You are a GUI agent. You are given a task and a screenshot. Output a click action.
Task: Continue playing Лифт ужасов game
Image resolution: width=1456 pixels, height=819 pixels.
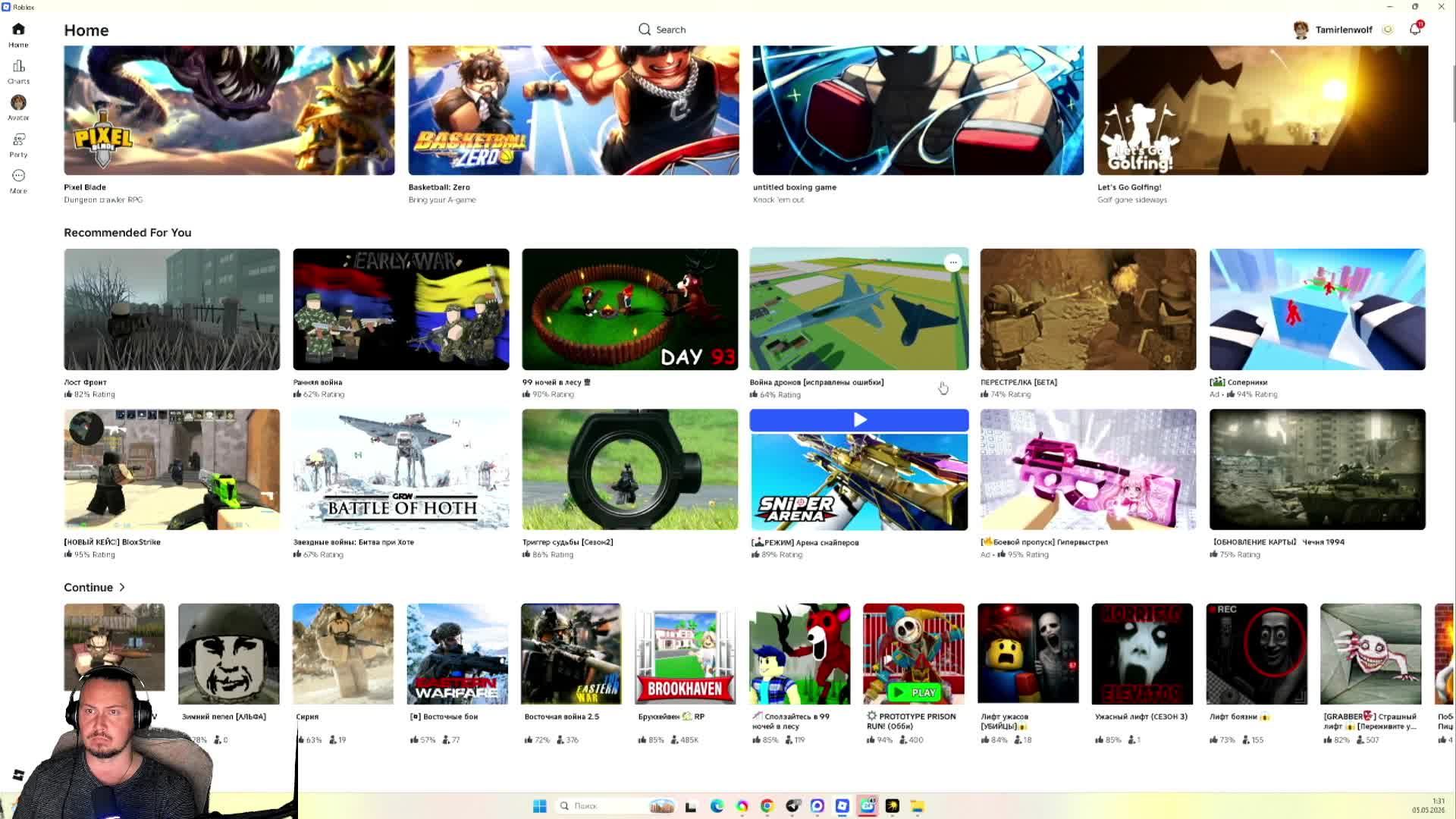coord(1028,654)
